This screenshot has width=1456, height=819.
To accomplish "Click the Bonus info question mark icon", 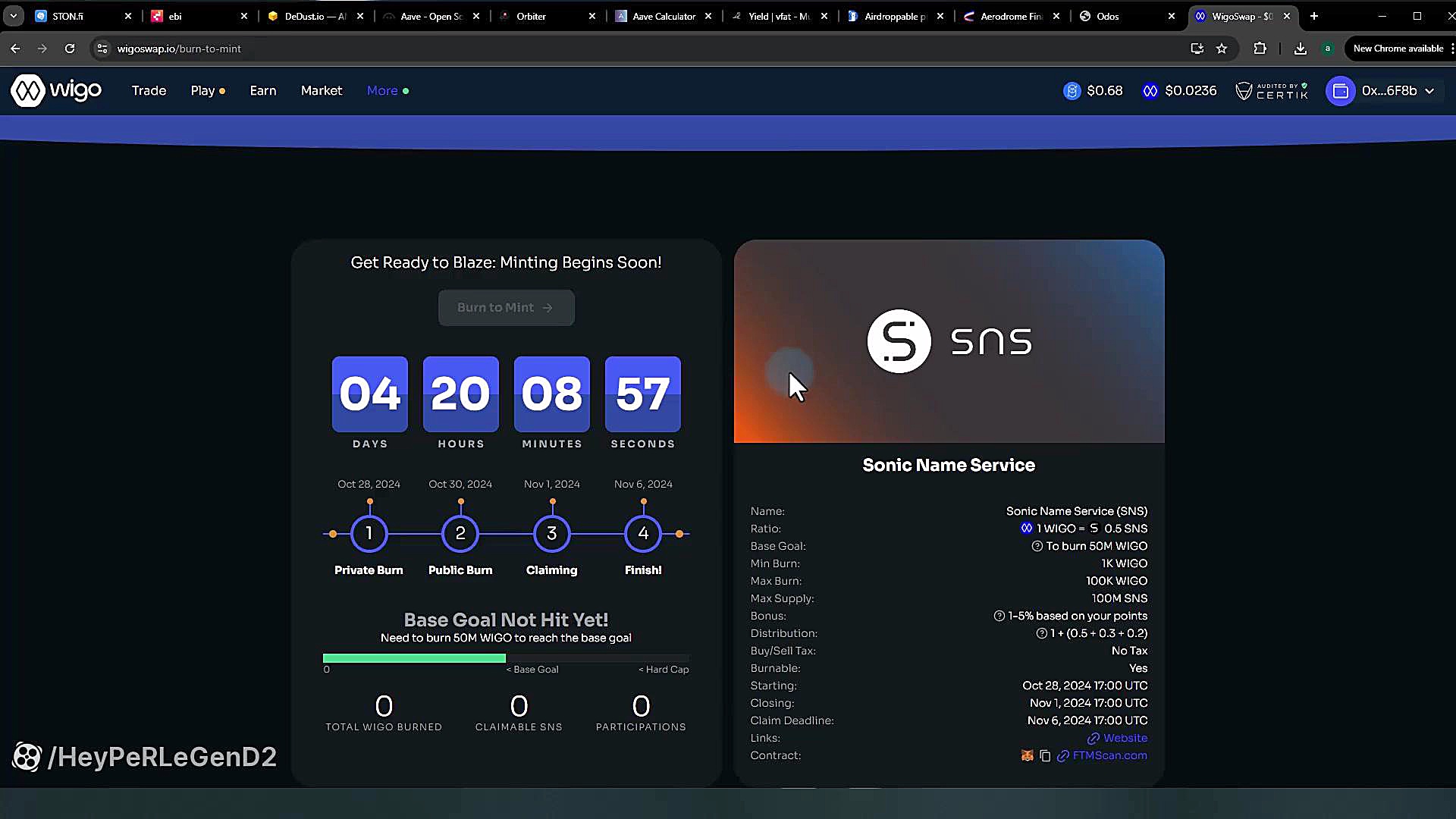I will pos(999,617).
